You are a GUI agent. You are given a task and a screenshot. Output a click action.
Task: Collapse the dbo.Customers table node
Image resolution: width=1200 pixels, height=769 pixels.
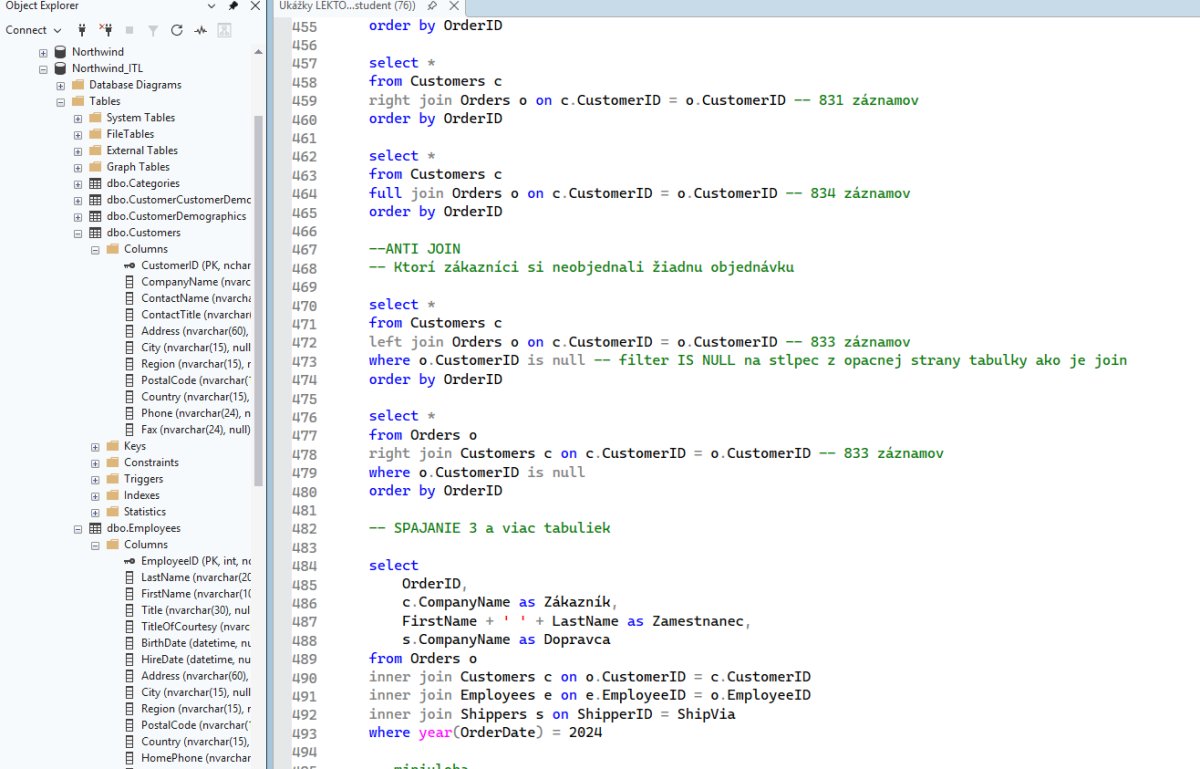coord(78,233)
